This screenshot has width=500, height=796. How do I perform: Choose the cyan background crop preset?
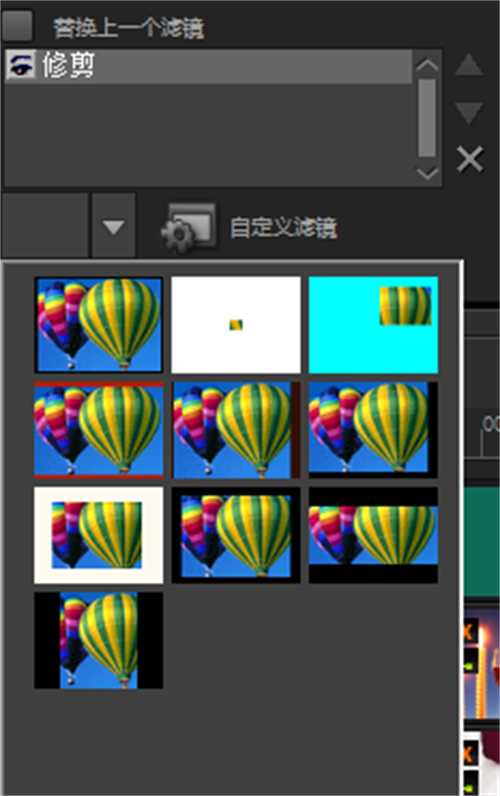click(x=373, y=325)
